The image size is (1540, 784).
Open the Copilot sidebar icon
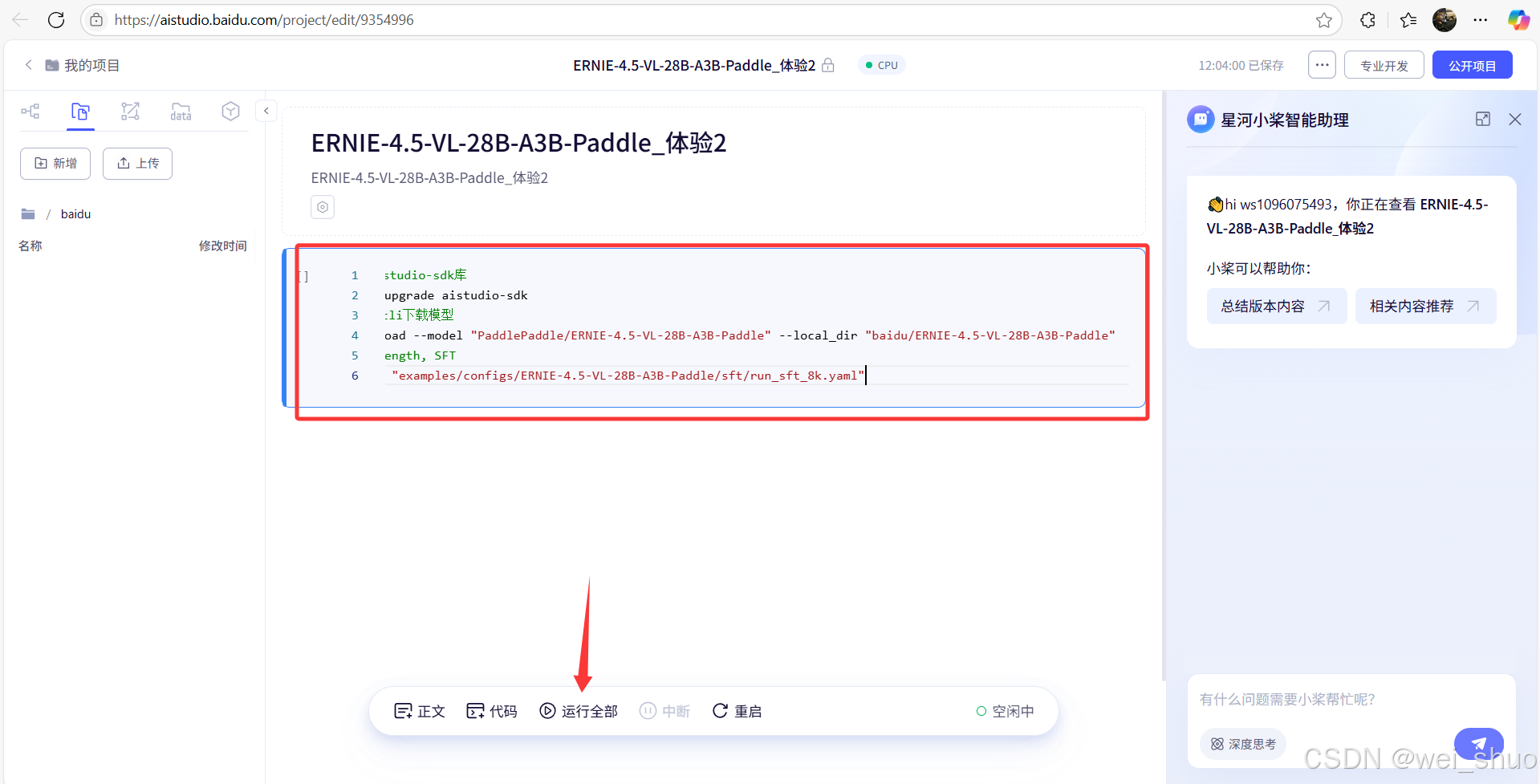point(1518,20)
